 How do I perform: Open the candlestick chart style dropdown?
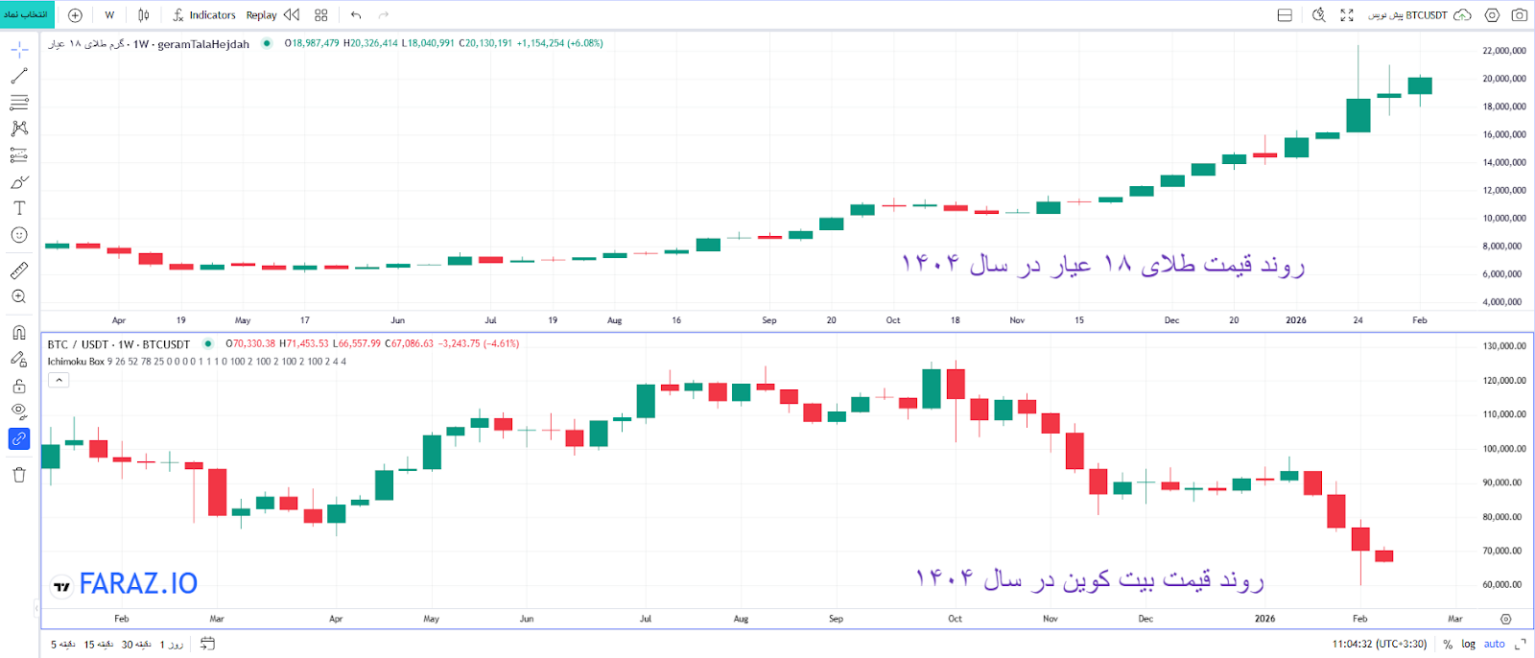[x=143, y=15]
